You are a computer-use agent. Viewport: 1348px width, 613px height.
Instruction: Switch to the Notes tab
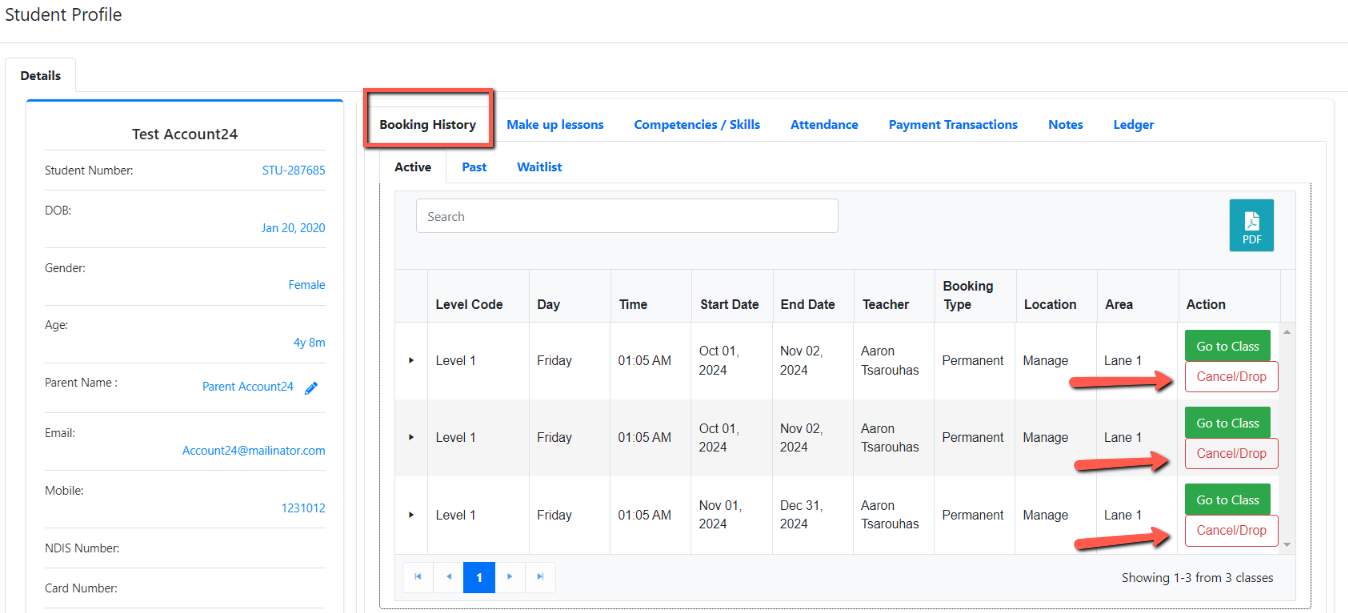[1066, 125]
